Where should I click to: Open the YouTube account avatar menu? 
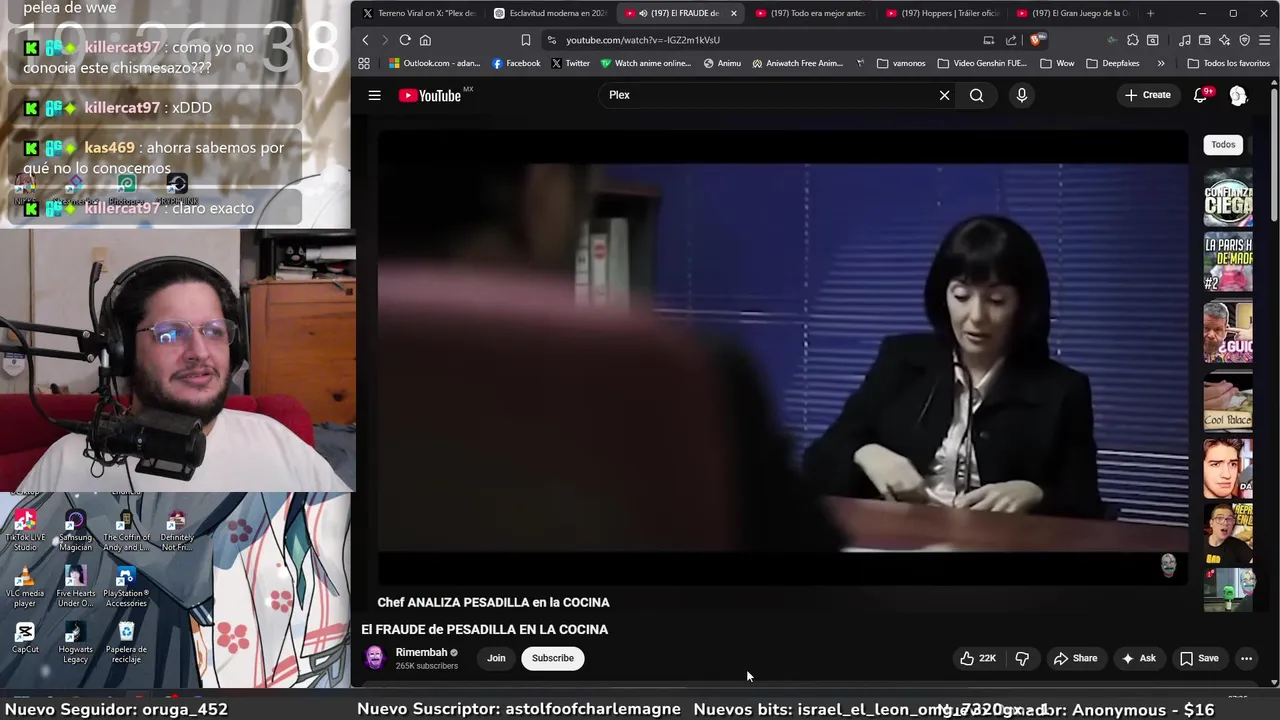(1238, 95)
